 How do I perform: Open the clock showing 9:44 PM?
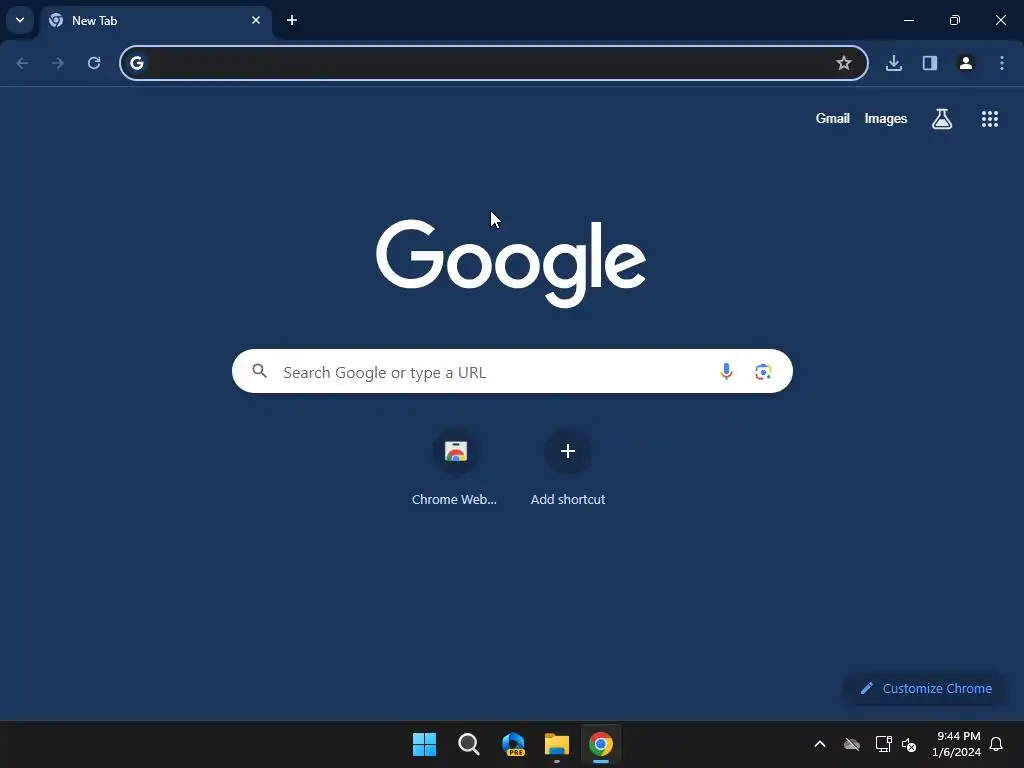957,744
